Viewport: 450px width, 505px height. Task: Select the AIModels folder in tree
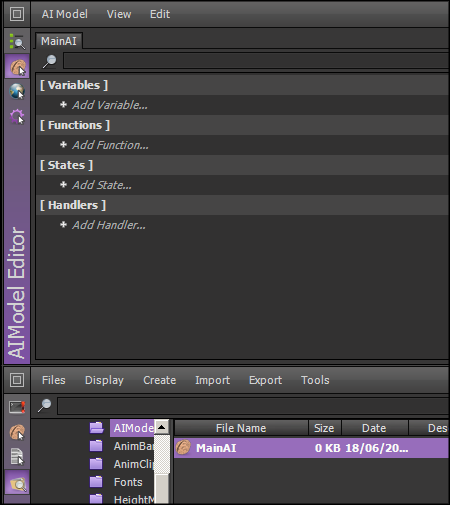pos(132,428)
